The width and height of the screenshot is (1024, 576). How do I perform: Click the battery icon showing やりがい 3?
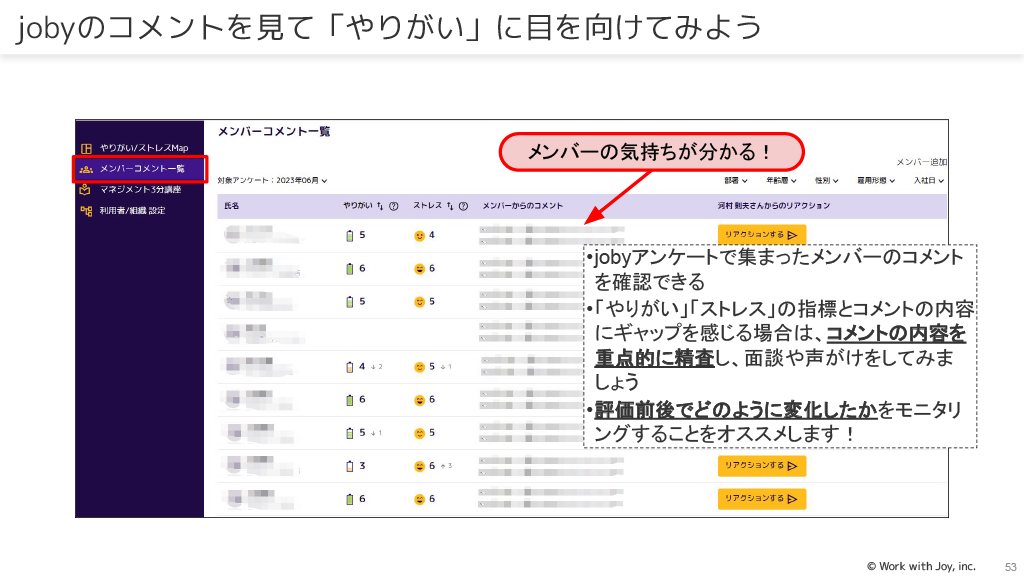click(x=350, y=466)
